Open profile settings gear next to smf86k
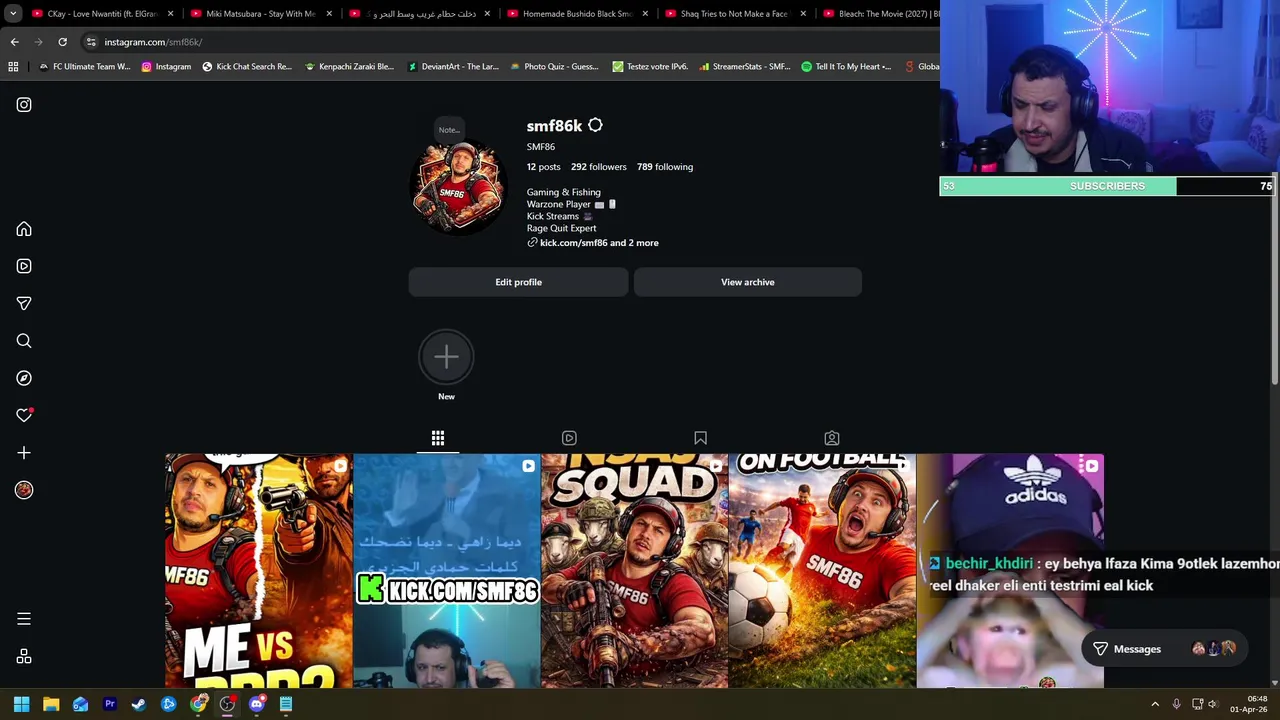 [595, 125]
